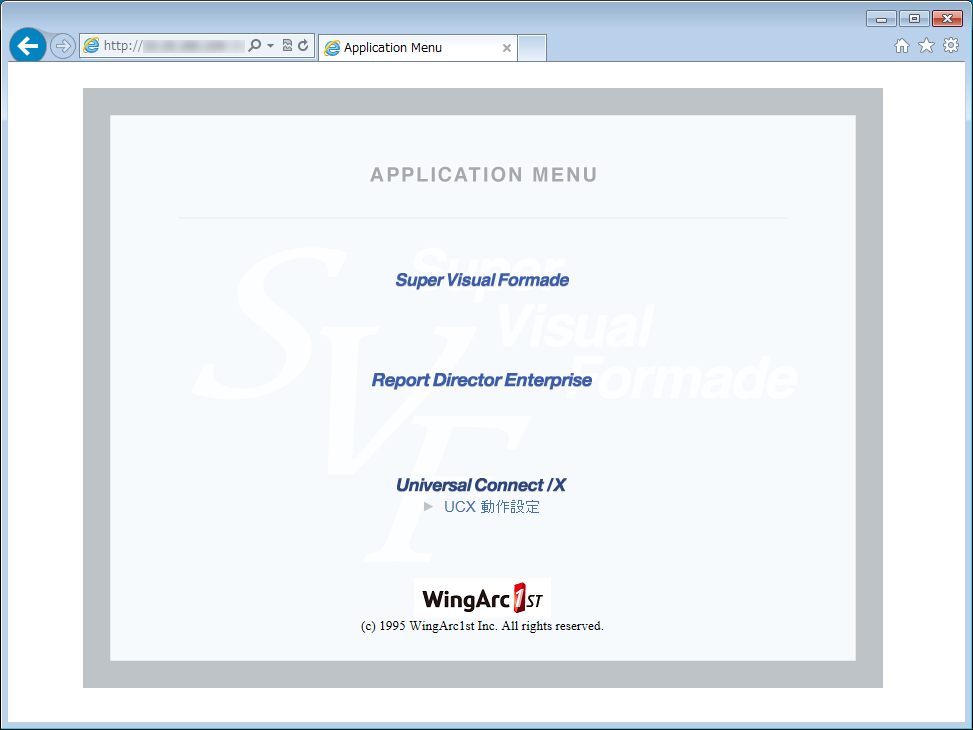The height and width of the screenshot is (730, 973).
Task: Maximize the browser window
Action: pyautogui.click(x=914, y=19)
